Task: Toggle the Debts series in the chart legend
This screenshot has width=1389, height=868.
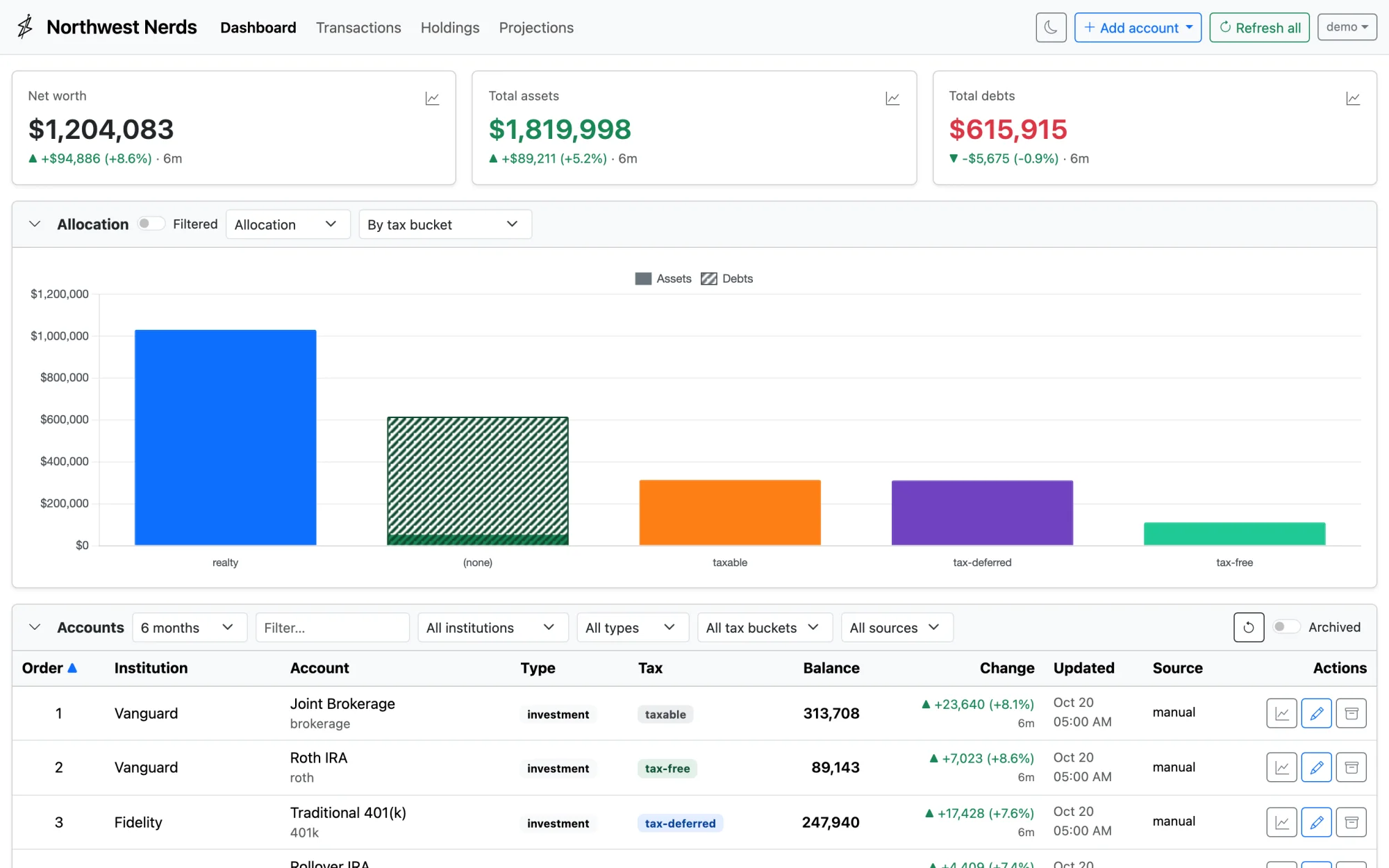Action: (726, 278)
